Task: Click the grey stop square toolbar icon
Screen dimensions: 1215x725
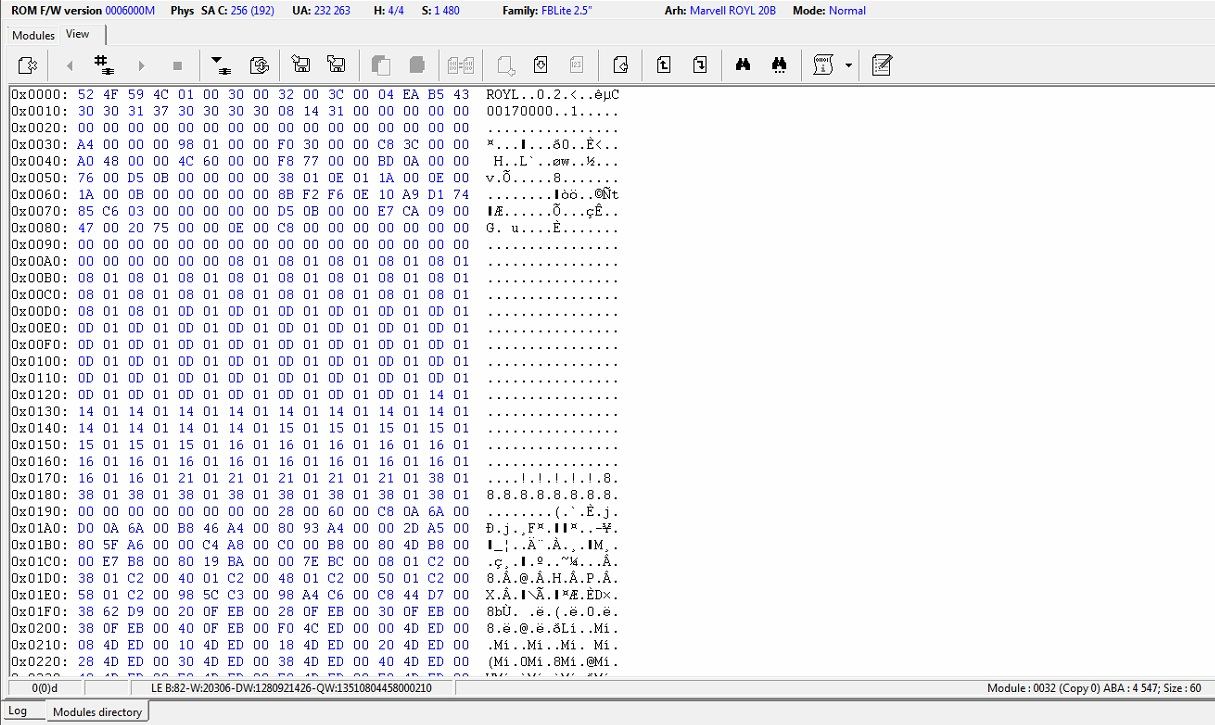Action: pyautogui.click(x=177, y=65)
